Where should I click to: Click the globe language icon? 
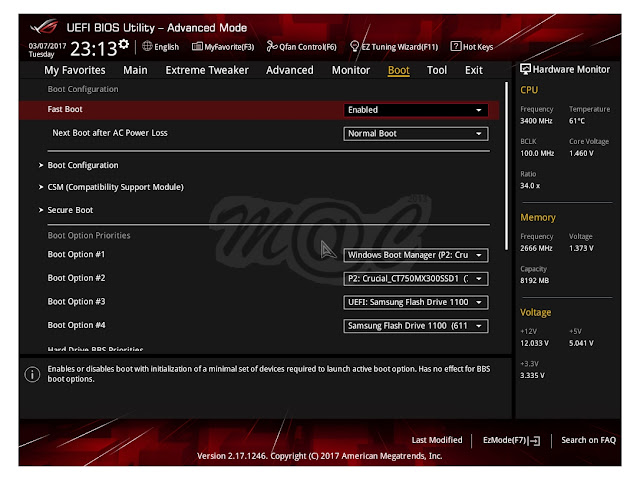[x=147, y=47]
